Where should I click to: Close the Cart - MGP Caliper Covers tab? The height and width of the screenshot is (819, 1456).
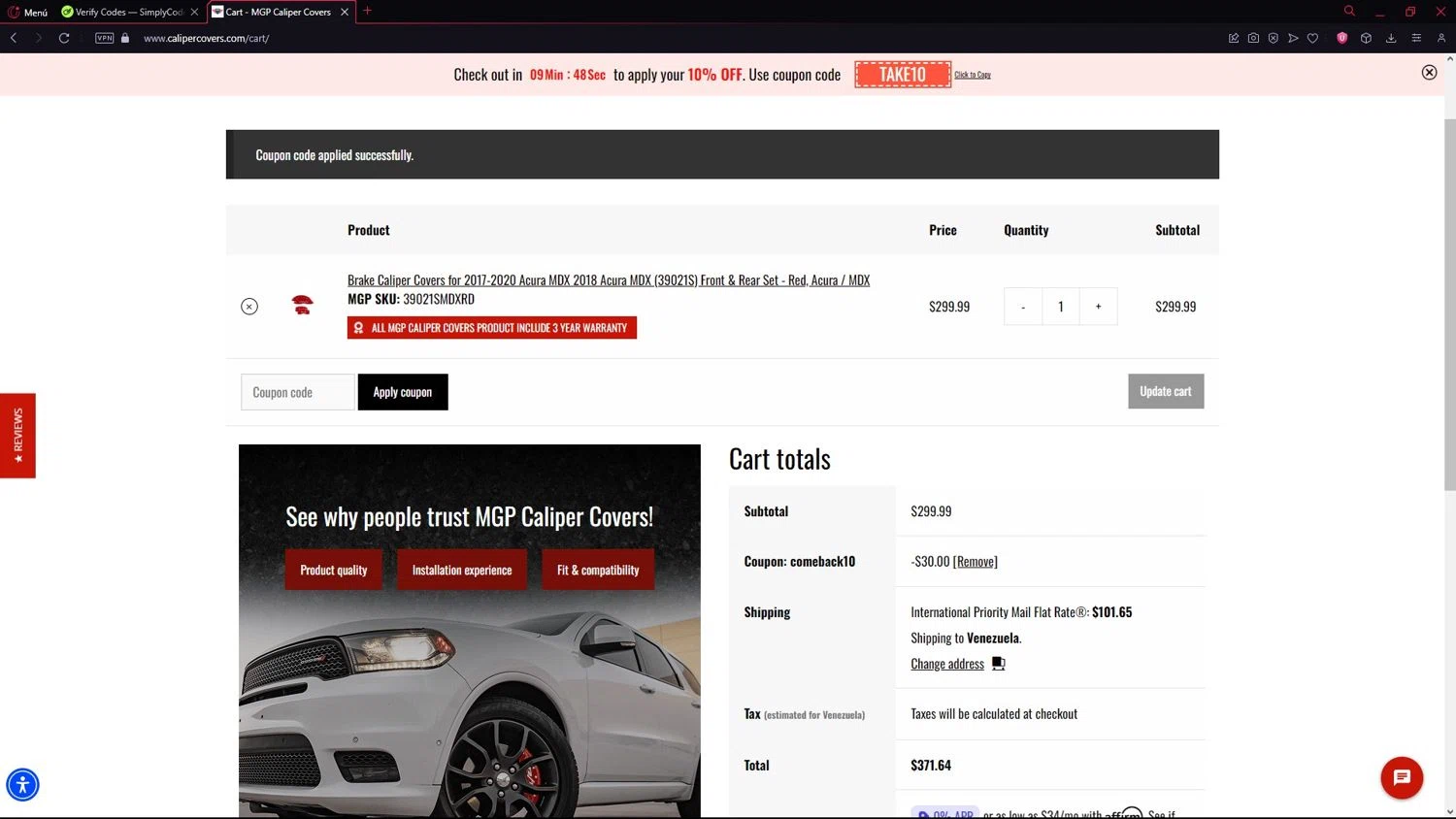click(345, 12)
